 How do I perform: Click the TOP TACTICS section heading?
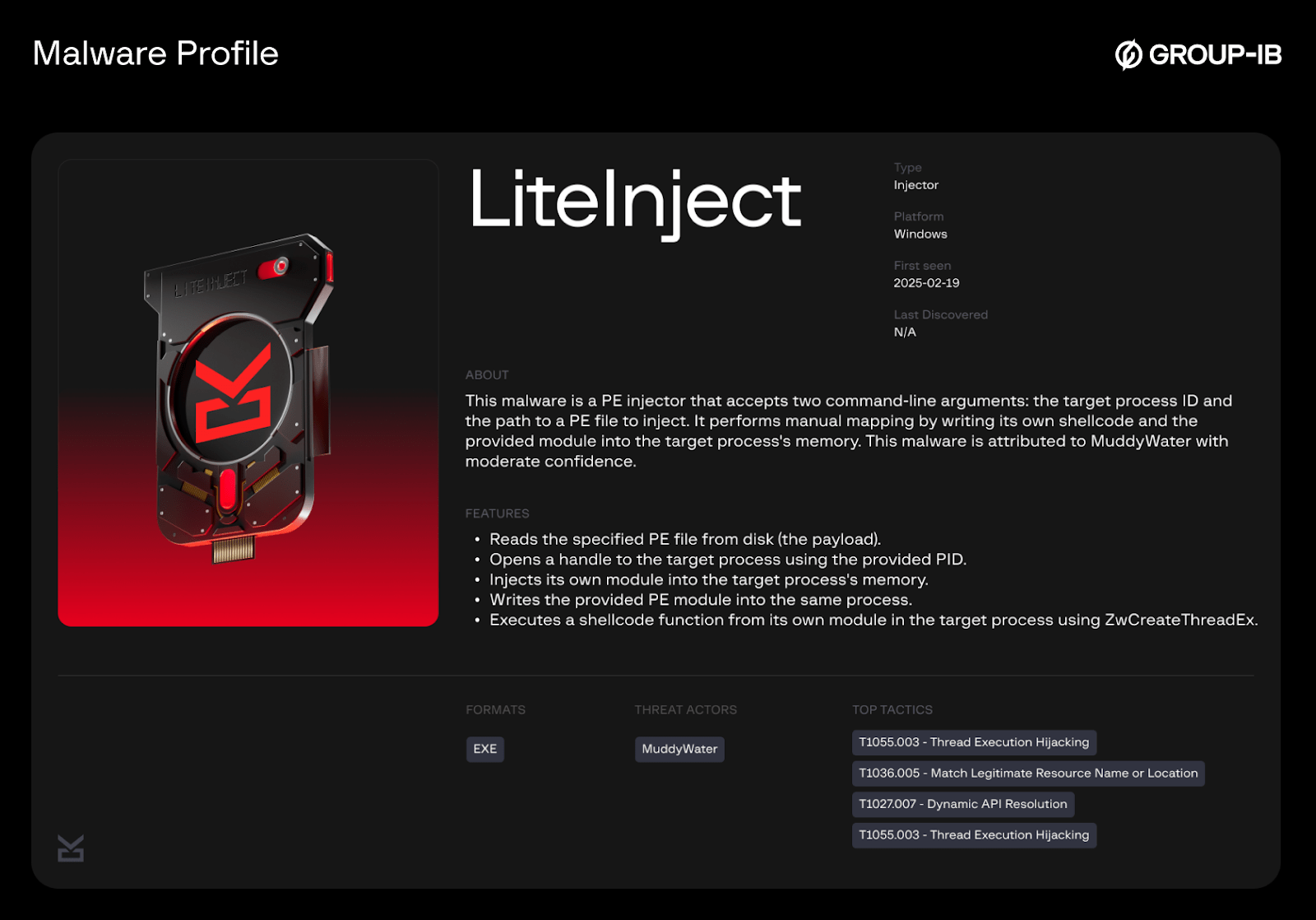[892, 709]
